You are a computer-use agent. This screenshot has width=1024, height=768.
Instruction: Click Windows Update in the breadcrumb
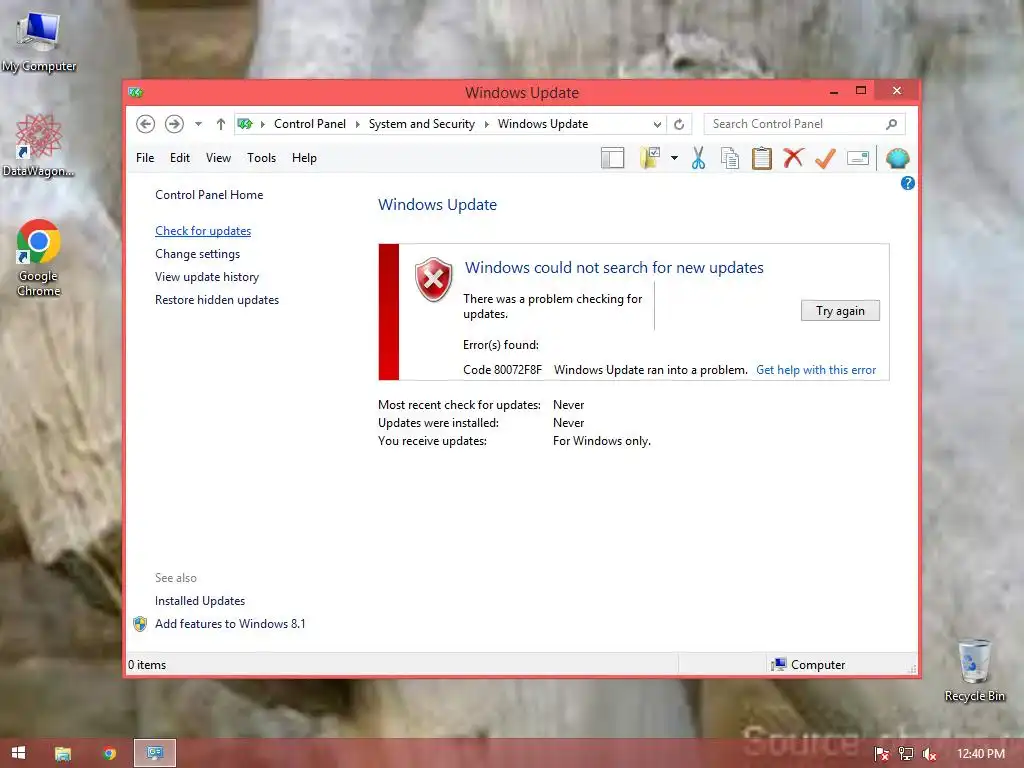pos(543,124)
